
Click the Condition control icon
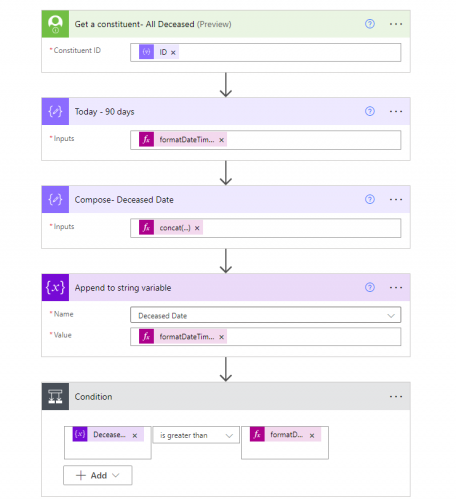click(55, 396)
